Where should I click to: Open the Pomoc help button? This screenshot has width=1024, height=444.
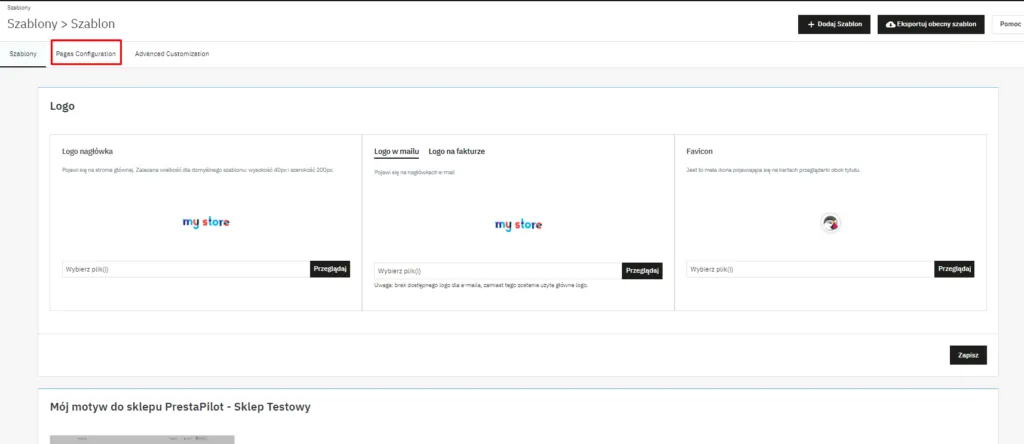point(1010,24)
